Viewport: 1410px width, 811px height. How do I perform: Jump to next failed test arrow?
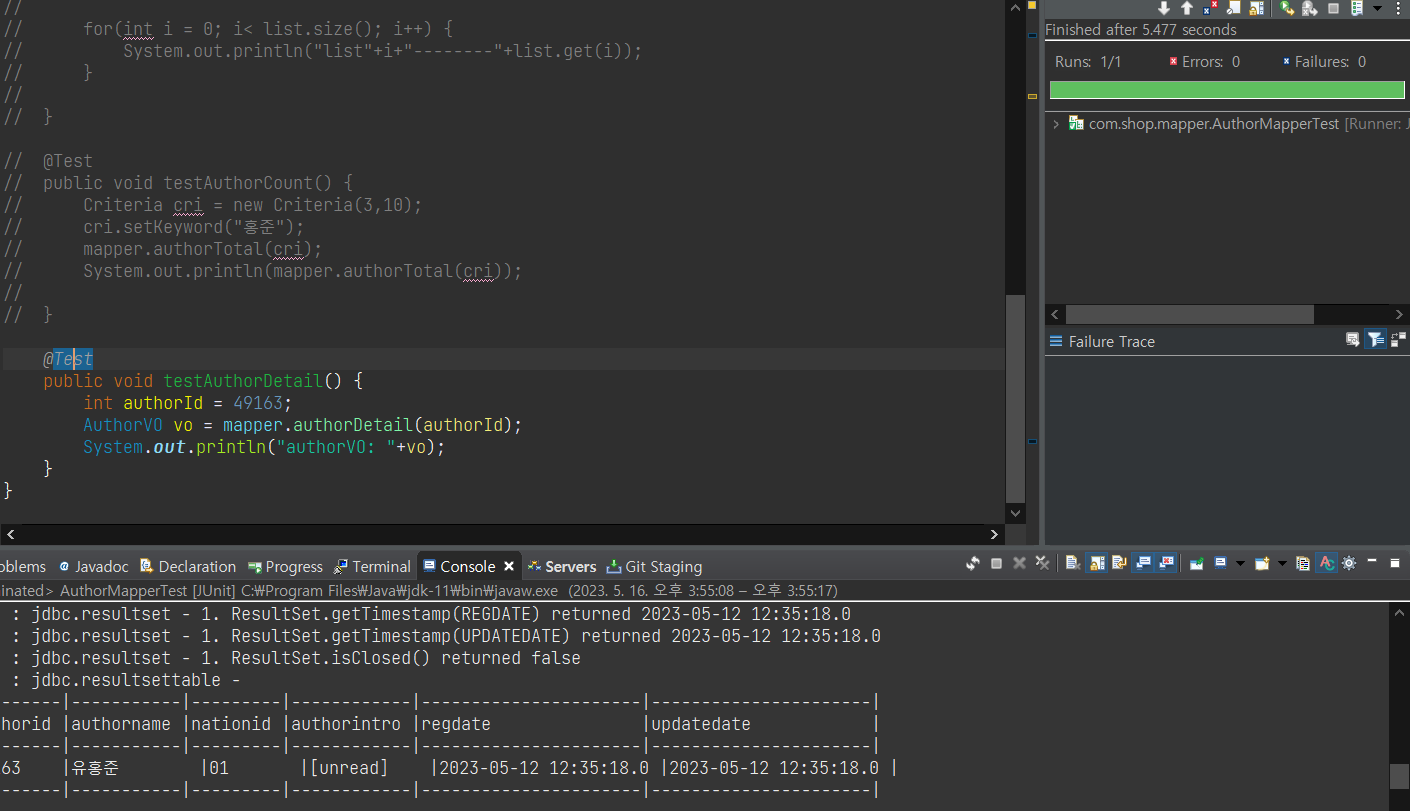(1164, 8)
